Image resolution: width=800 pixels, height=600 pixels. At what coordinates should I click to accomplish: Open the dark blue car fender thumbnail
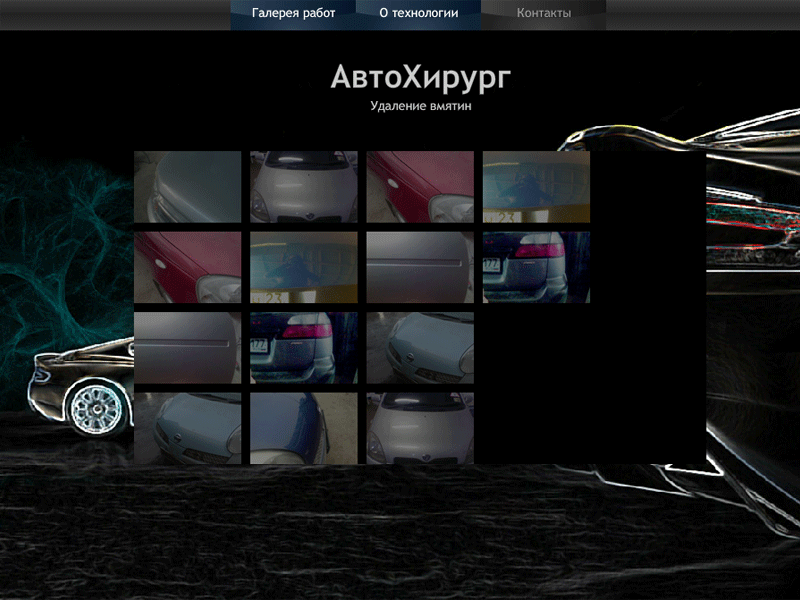(304, 429)
